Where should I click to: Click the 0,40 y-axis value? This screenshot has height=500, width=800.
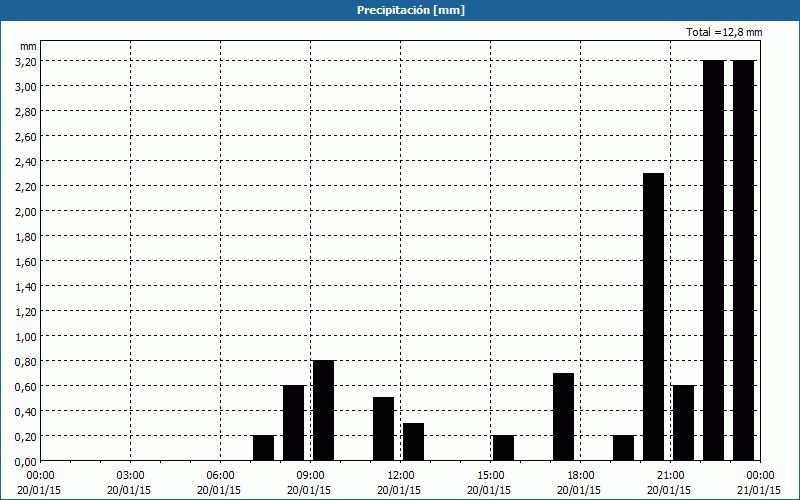tap(26, 411)
